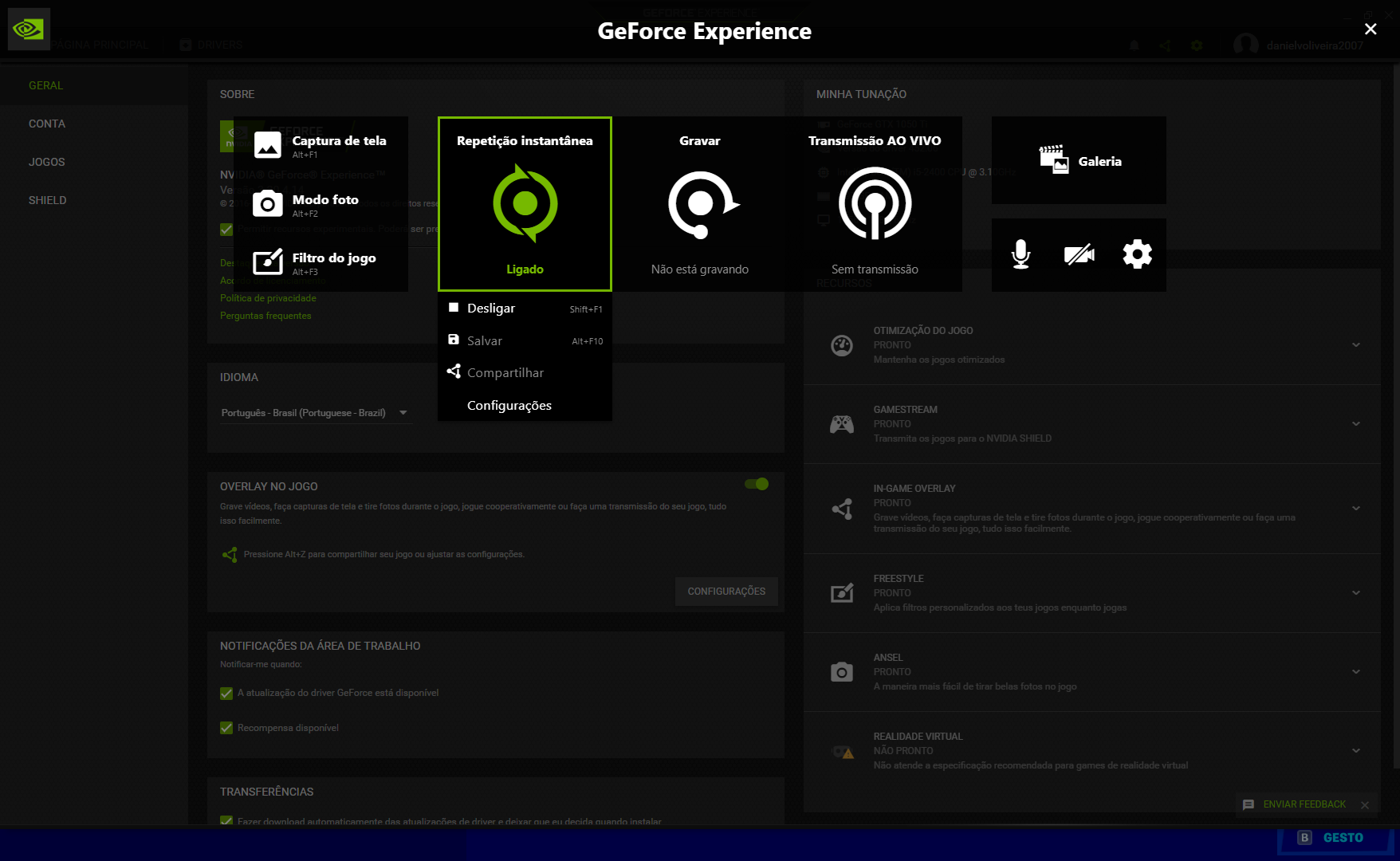Click the Realidade Virtual warning icon
This screenshot has height=861, width=1400.
(x=844, y=751)
